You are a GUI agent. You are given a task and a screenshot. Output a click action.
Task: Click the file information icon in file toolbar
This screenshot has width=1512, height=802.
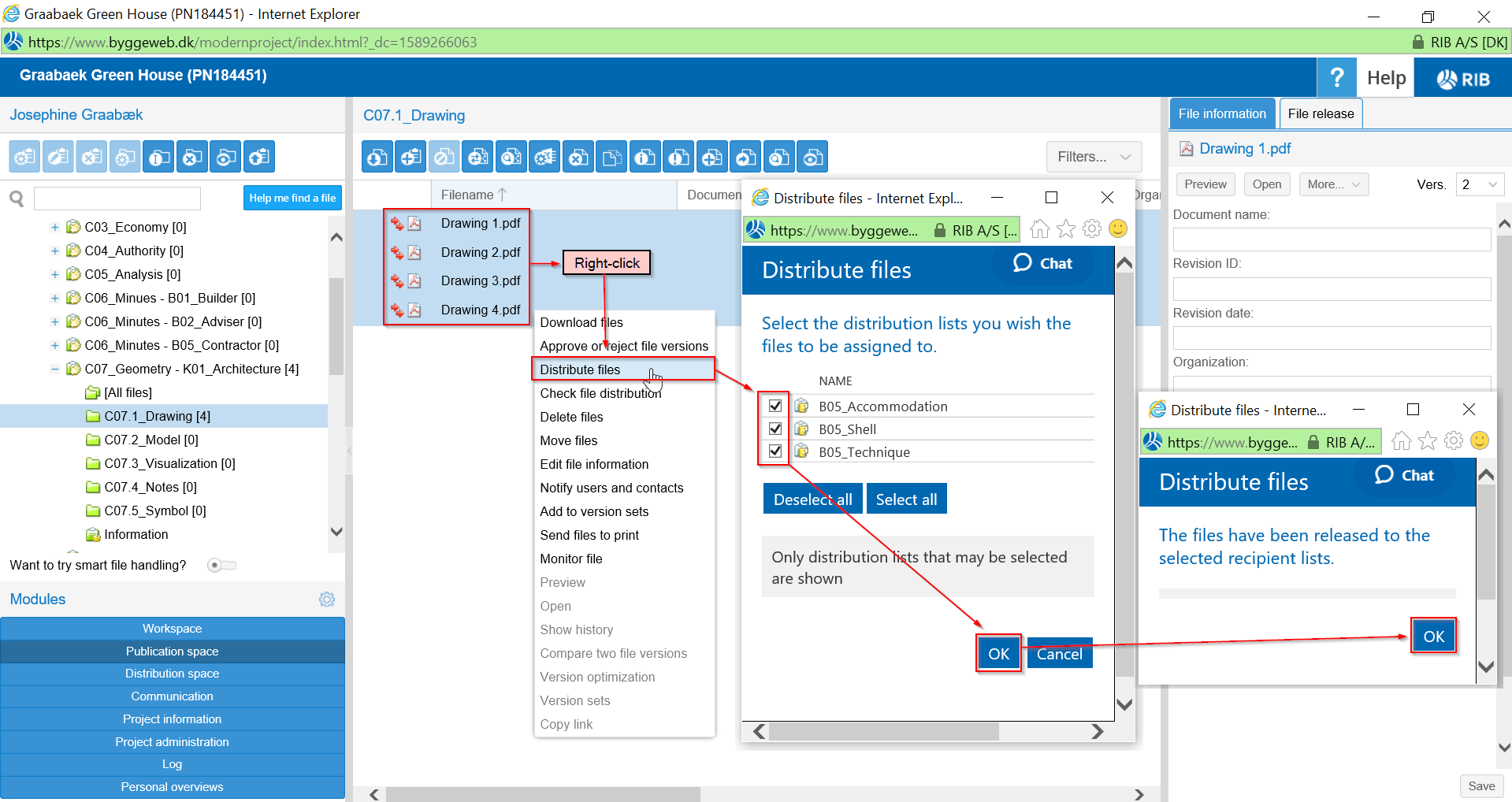tap(645, 158)
